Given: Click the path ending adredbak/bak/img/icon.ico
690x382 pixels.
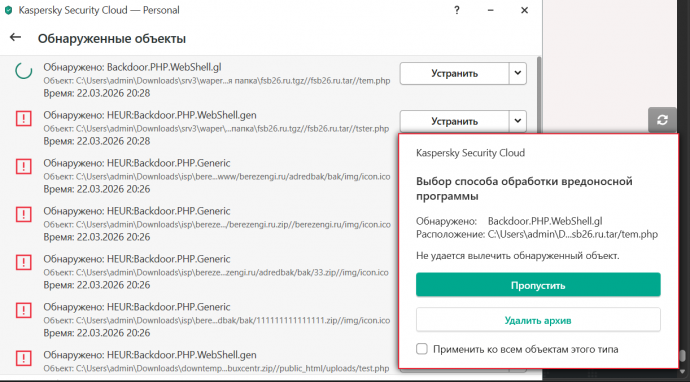Looking at the screenshot, I should click(217, 177).
